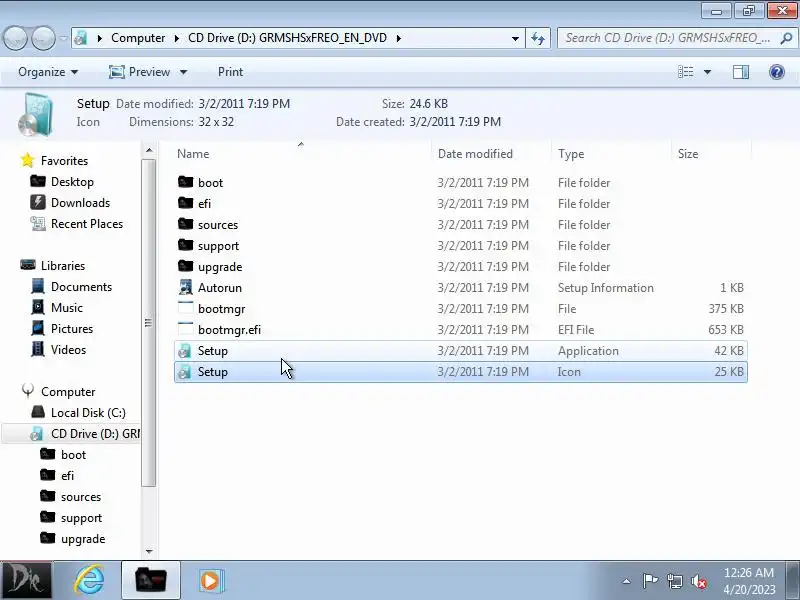Open recent pages dropdown near navigation buttons

tap(63, 38)
